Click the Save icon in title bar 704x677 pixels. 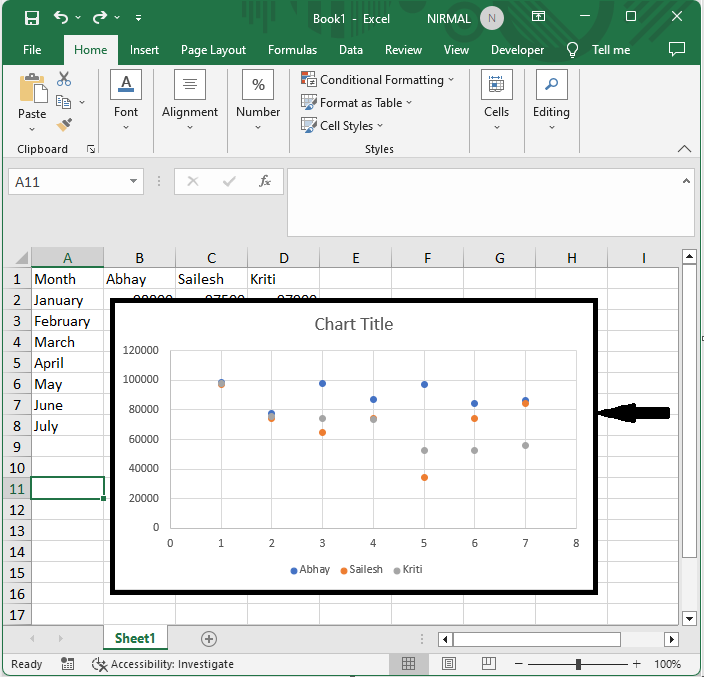click(x=31, y=18)
